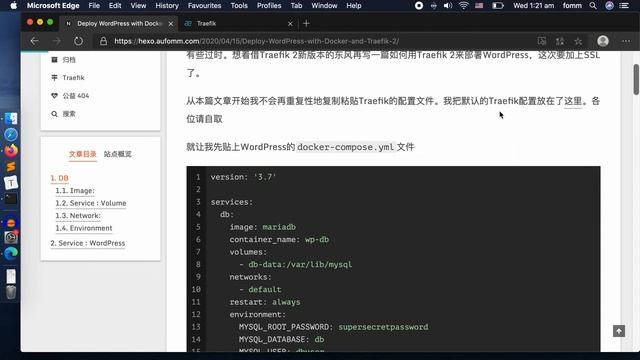The height and width of the screenshot is (360, 640).
Task: Go back with the browser back arrow
Action: click(x=34, y=41)
